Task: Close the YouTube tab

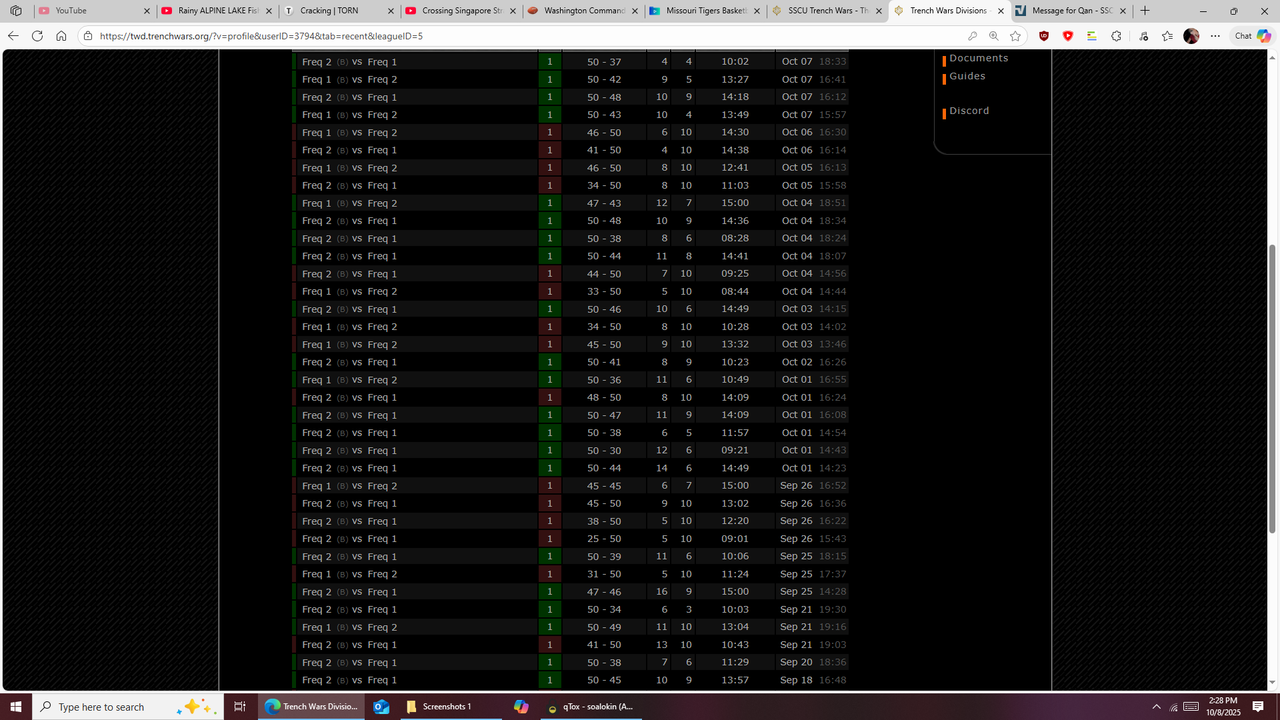Action: point(146,11)
